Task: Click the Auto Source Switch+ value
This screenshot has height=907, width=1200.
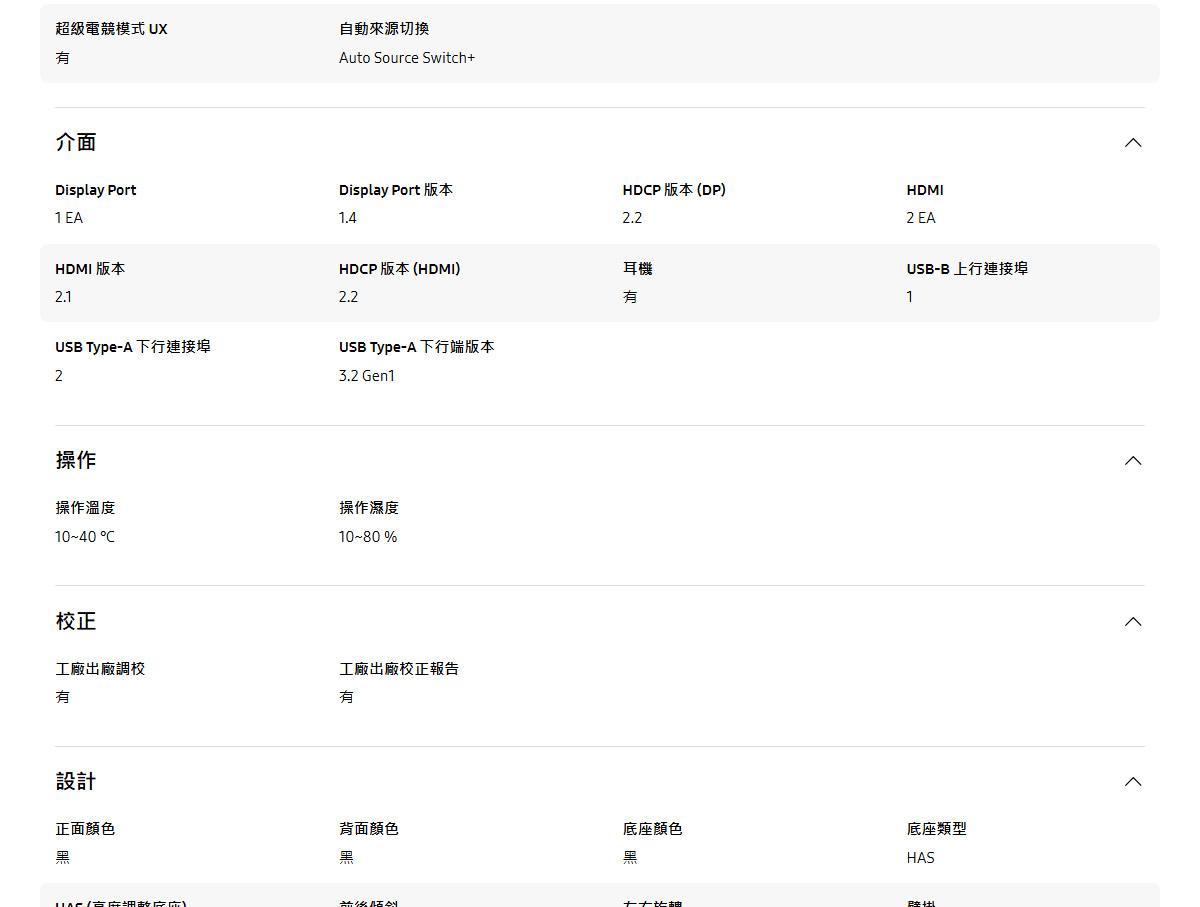Action: coord(407,58)
